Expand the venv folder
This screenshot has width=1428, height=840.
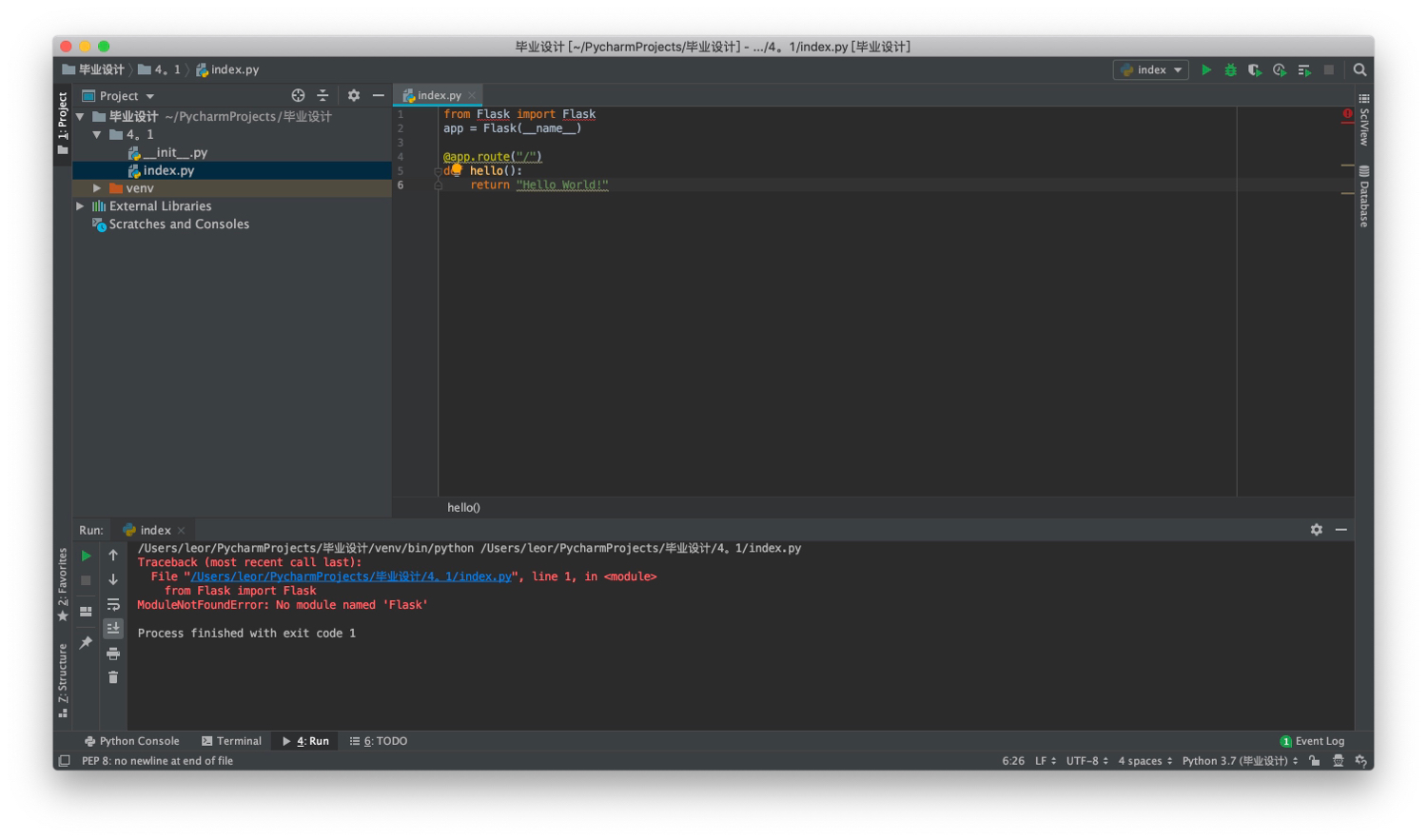point(97,188)
